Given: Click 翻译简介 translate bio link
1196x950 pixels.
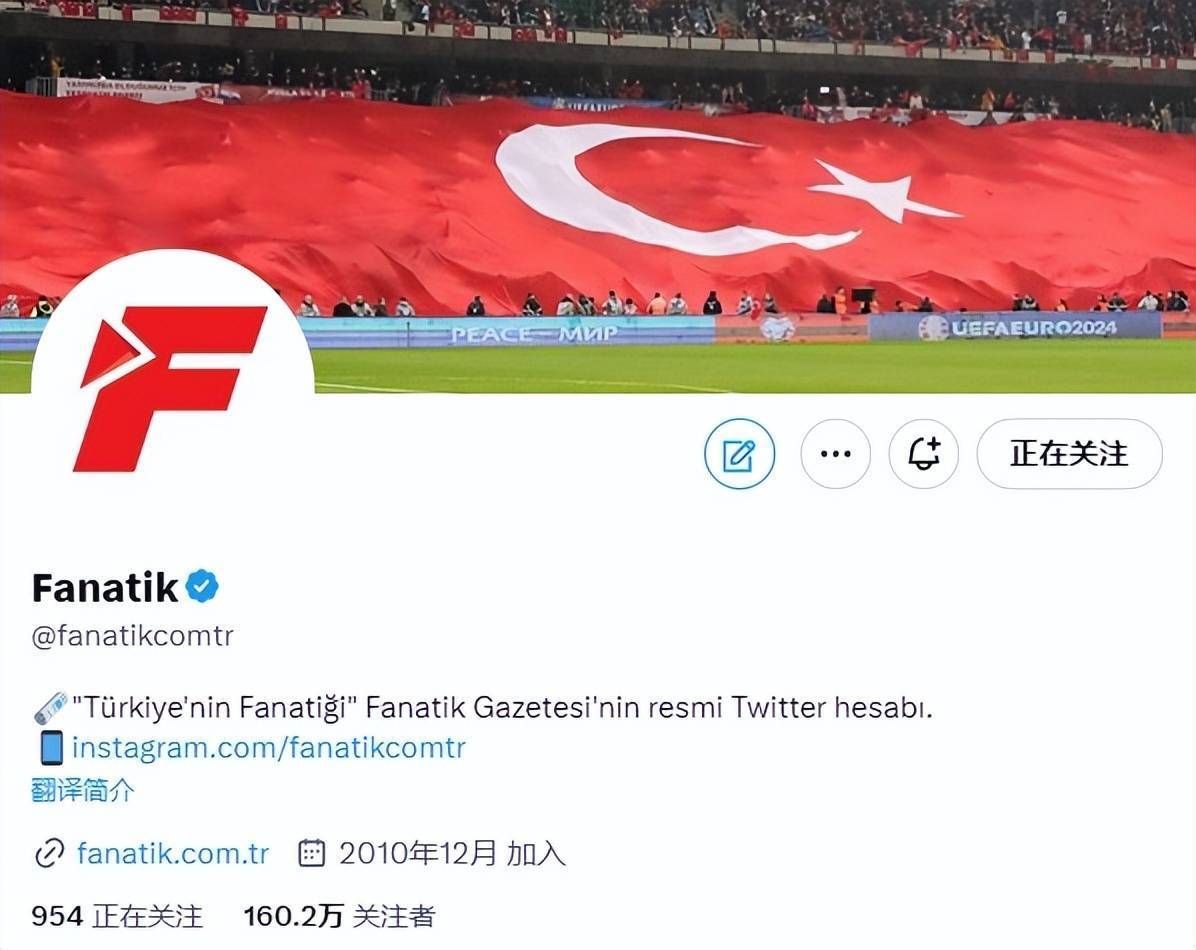Looking at the screenshot, I should pyautogui.click(x=83, y=790).
